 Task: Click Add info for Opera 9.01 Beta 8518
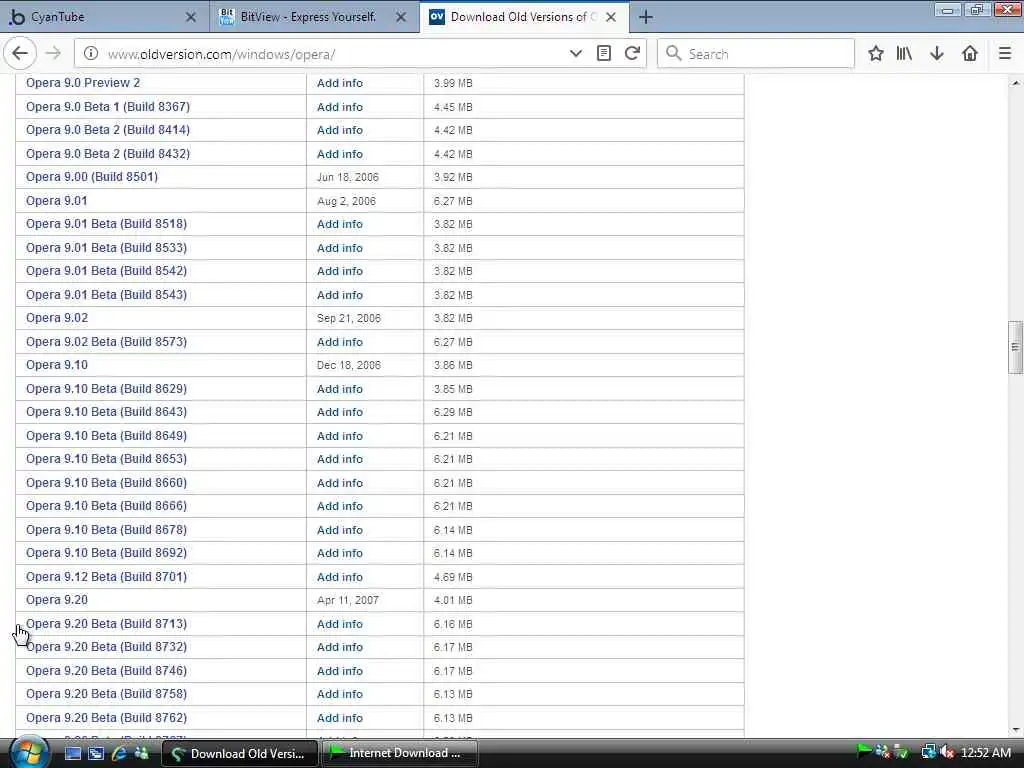pos(340,224)
